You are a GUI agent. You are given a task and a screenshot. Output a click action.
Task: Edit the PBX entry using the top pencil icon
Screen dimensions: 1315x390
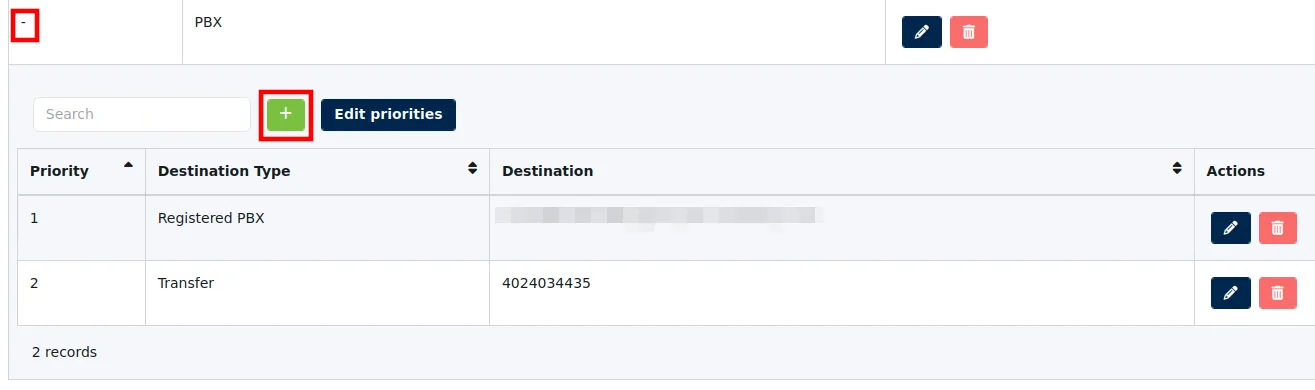click(922, 32)
